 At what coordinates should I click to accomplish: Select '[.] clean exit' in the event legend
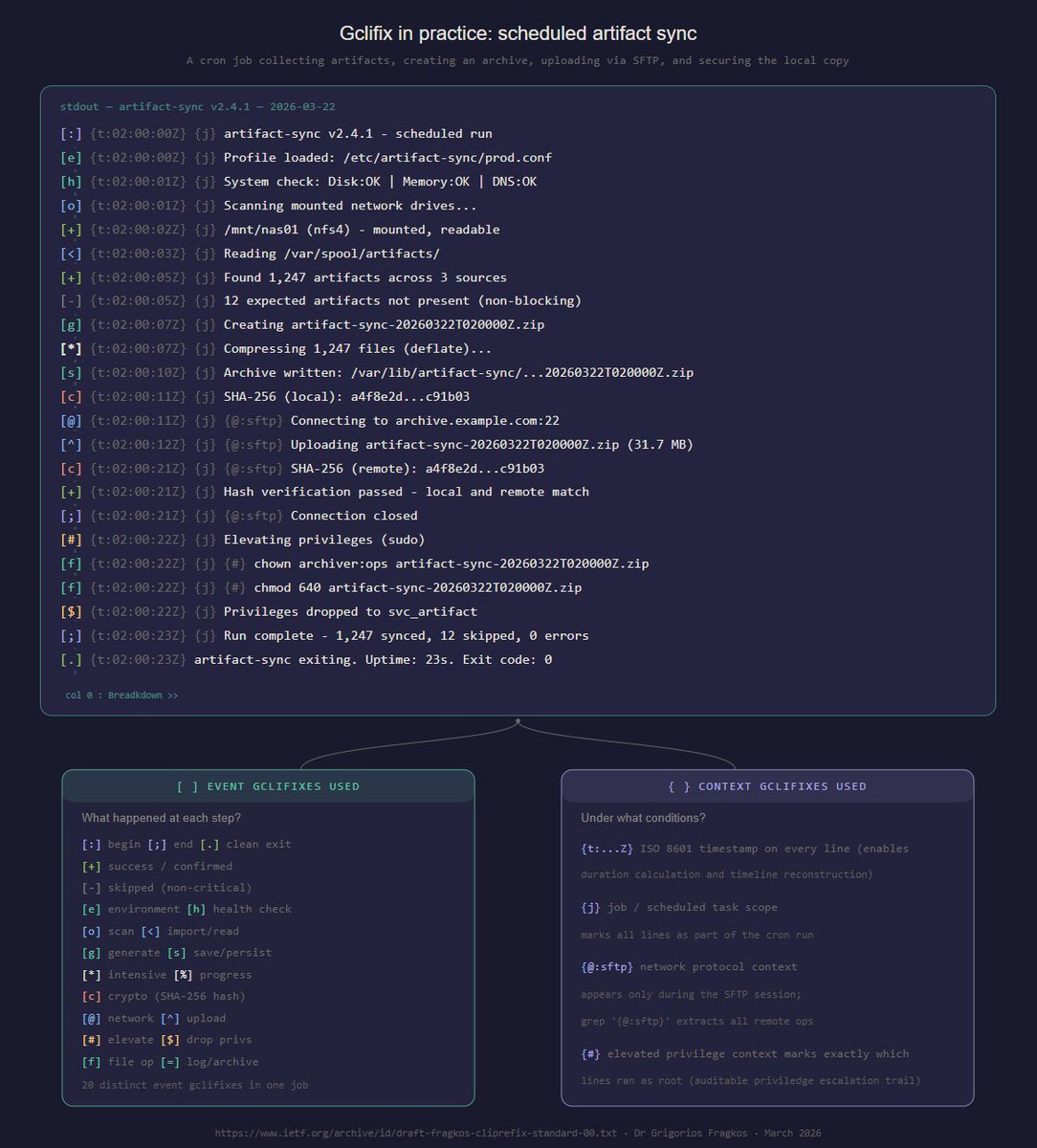(246, 844)
